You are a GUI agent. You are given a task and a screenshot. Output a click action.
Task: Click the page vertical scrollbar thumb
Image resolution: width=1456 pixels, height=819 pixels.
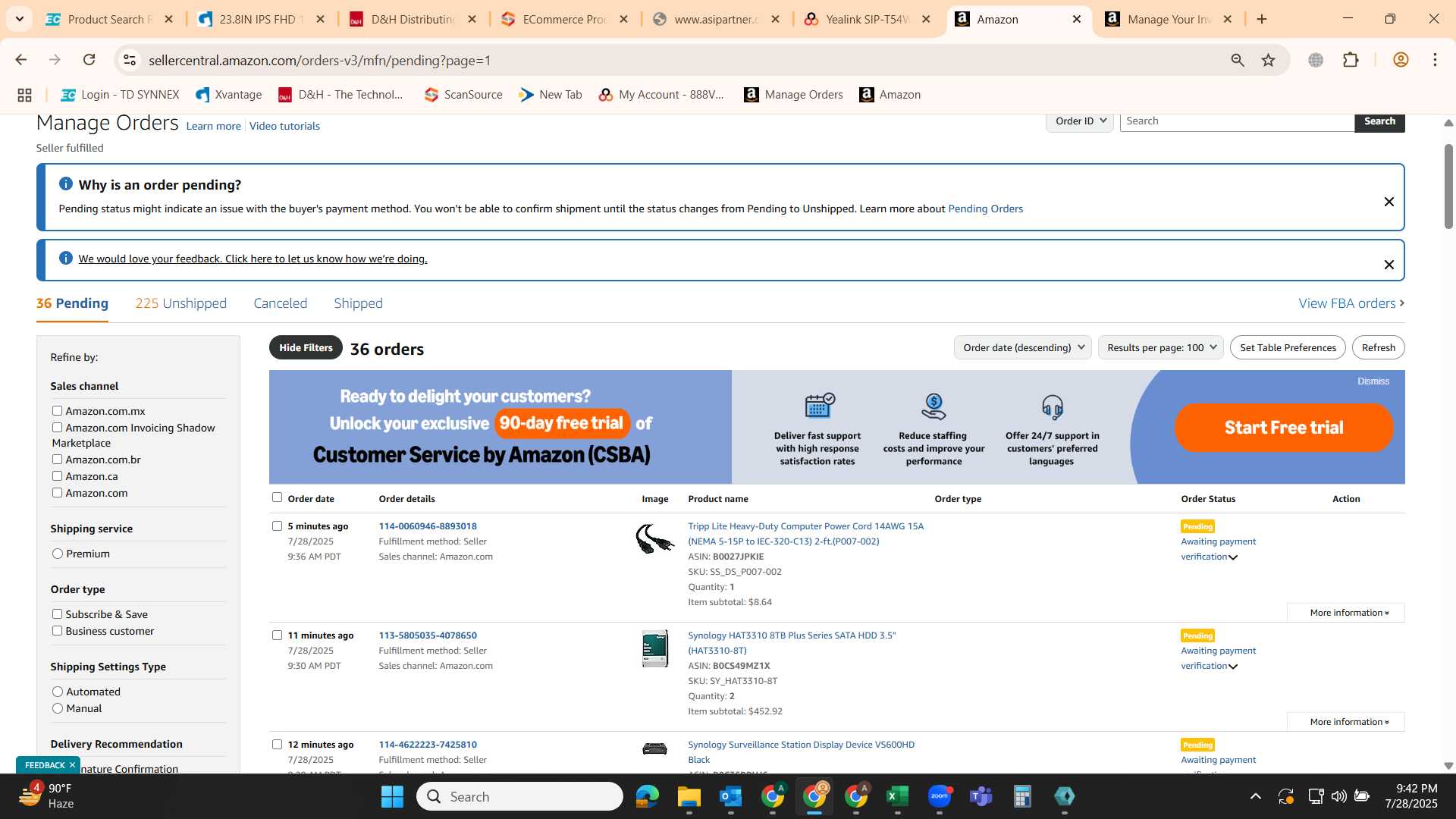point(1448,186)
